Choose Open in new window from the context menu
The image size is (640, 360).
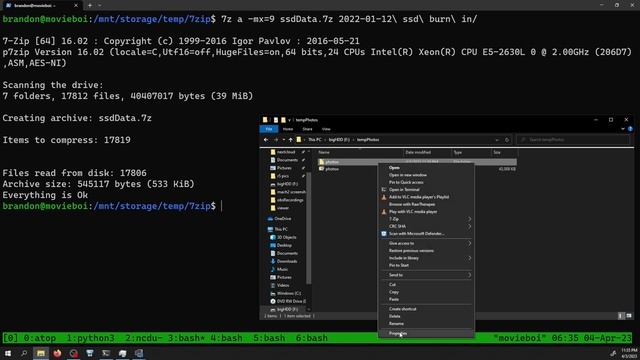pyautogui.click(x=407, y=175)
